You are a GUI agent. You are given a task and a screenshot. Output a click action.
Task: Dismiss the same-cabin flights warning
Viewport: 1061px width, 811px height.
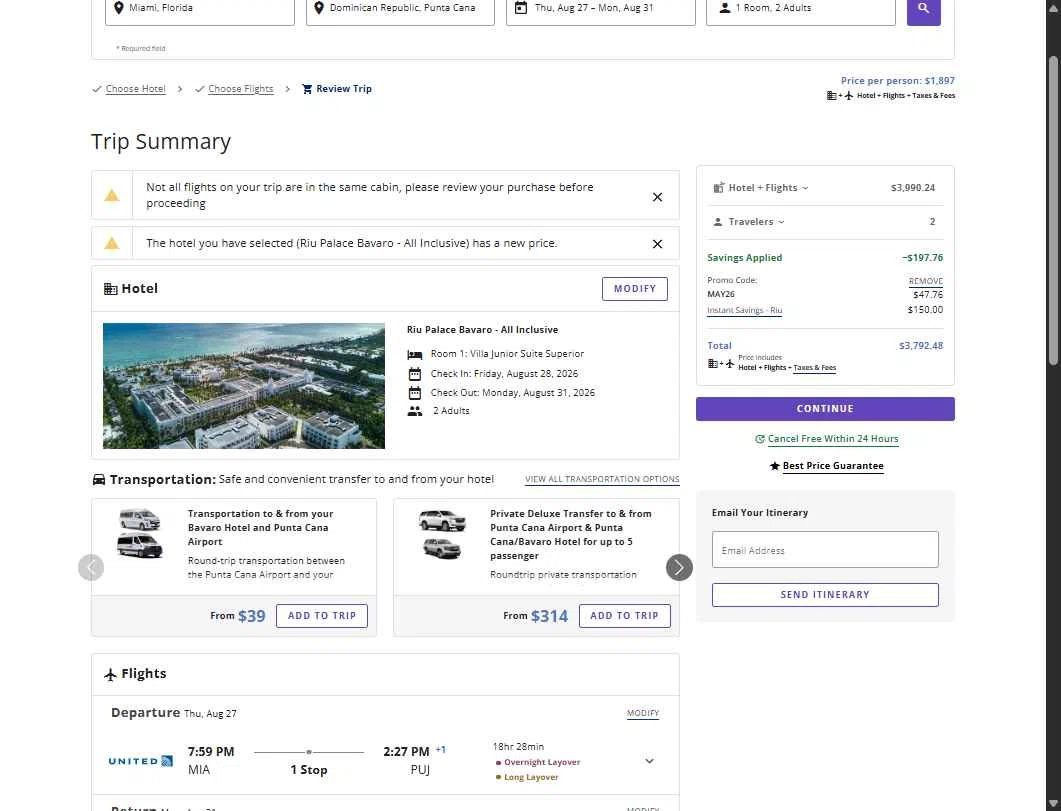[657, 197]
